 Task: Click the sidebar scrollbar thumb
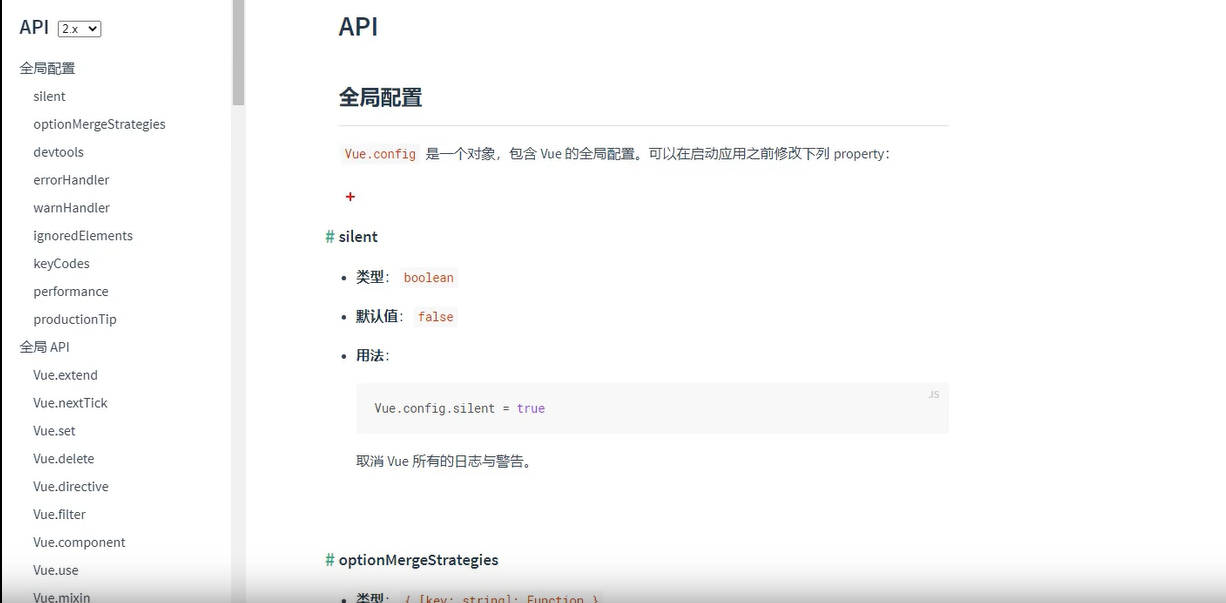[x=238, y=52]
